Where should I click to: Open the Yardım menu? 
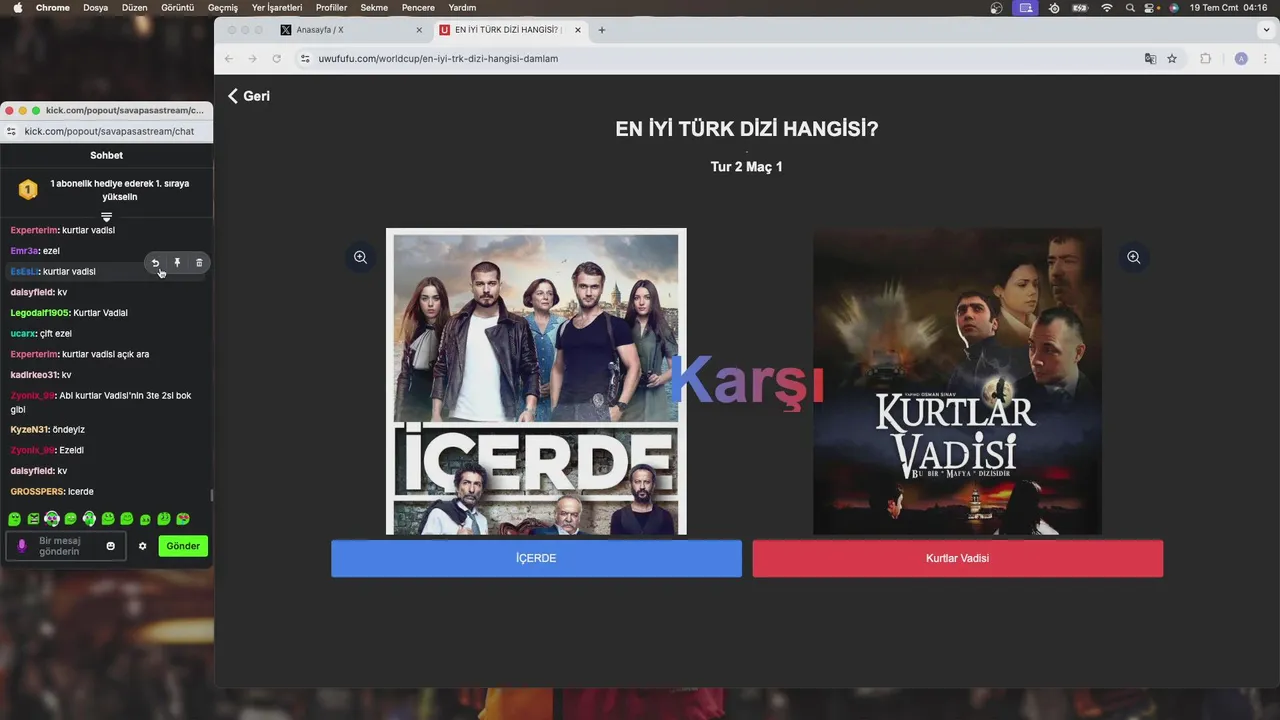pyautogui.click(x=462, y=8)
